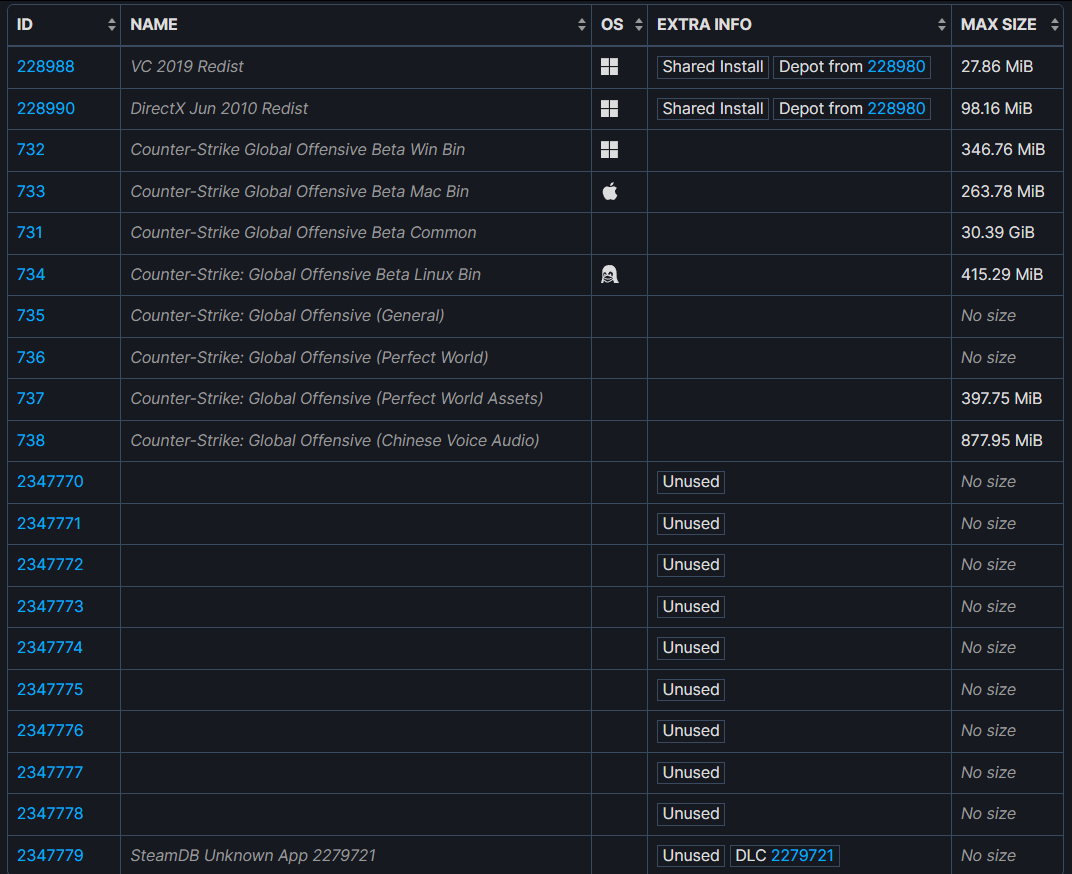Click the Windows icon in DirectX Jun 2010 row
The image size is (1072, 874).
(x=609, y=108)
